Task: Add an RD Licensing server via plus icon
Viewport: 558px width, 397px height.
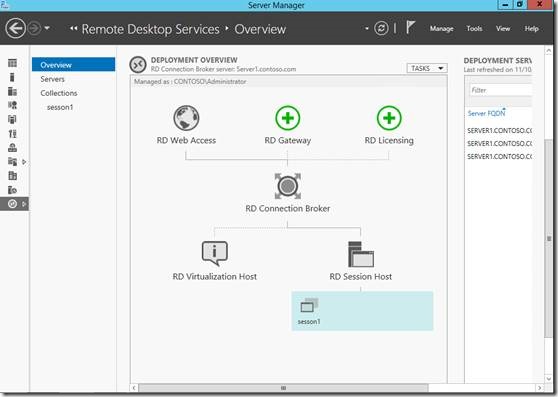Action: pos(389,118)
